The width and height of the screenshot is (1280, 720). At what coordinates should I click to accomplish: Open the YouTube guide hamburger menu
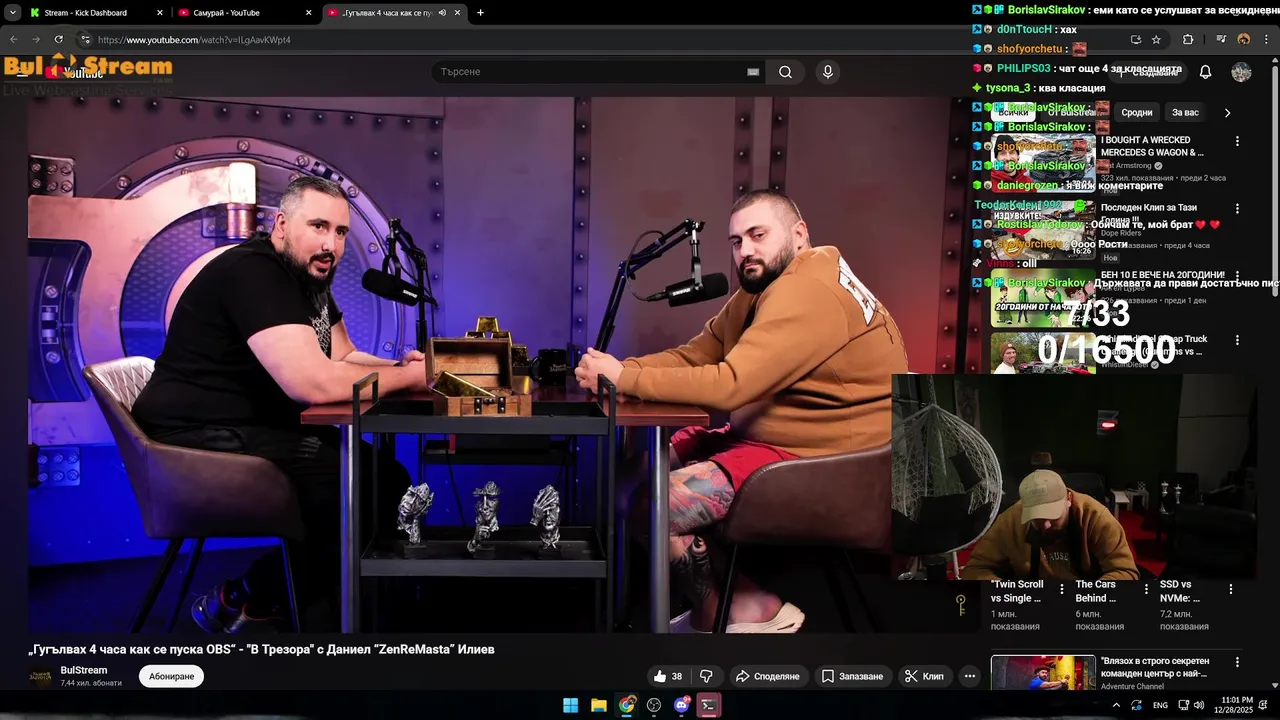click(x=22, y=72)
